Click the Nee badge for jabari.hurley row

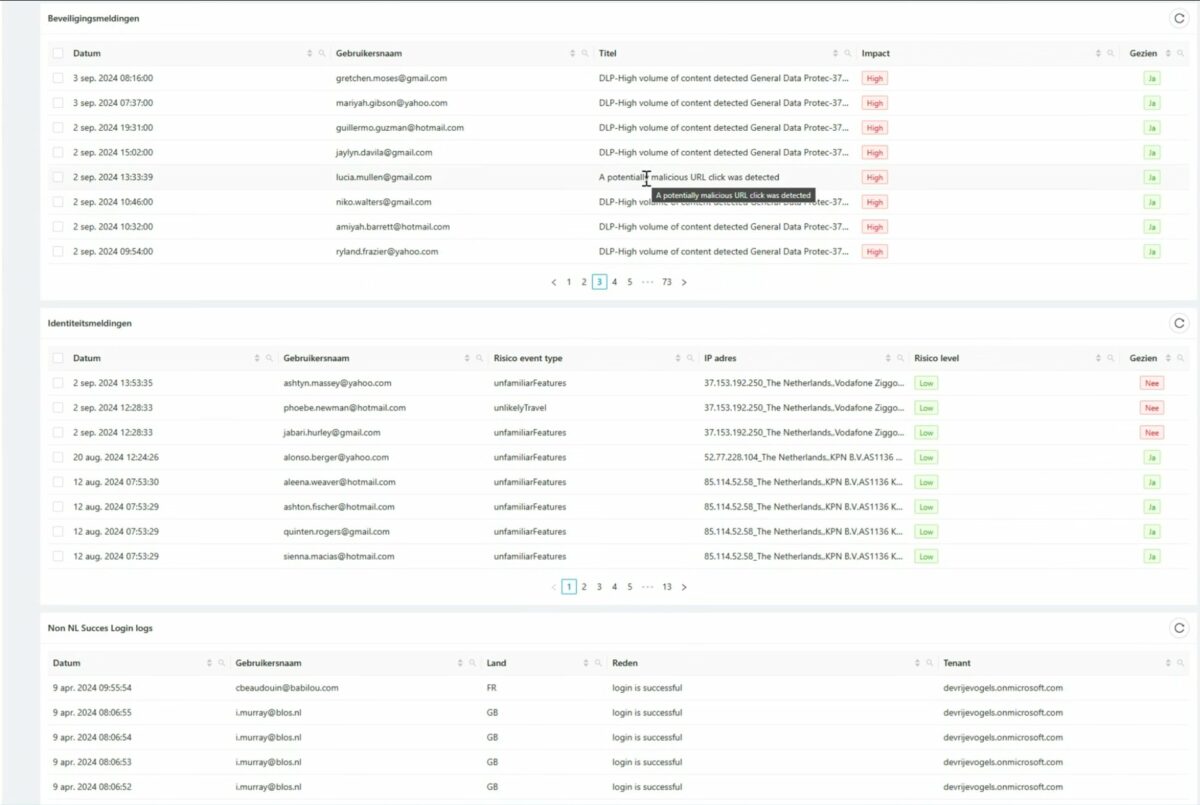click(1152, 433)
